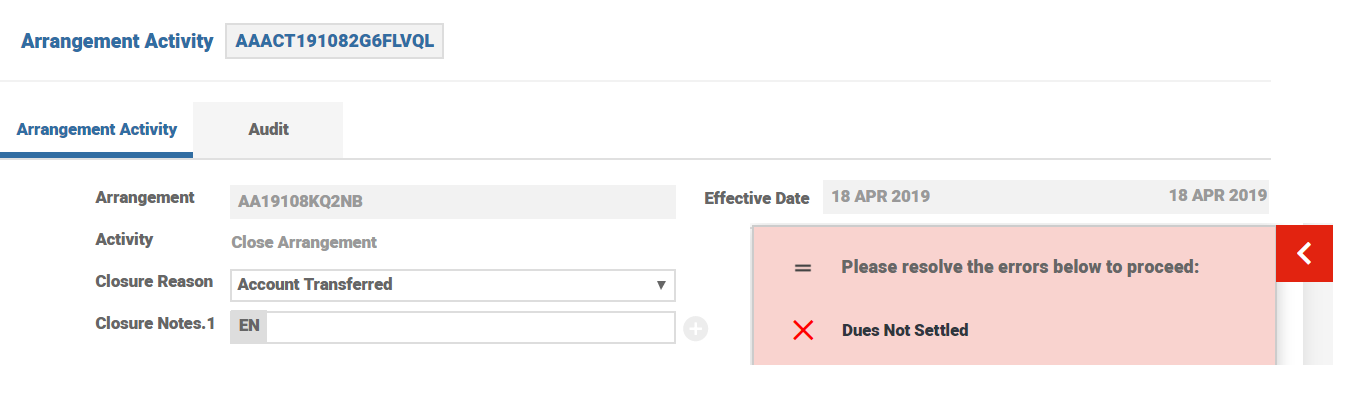Click the plus icon beside Closure Notes
Screen dimensions: 1366x406
pos(696,328)
